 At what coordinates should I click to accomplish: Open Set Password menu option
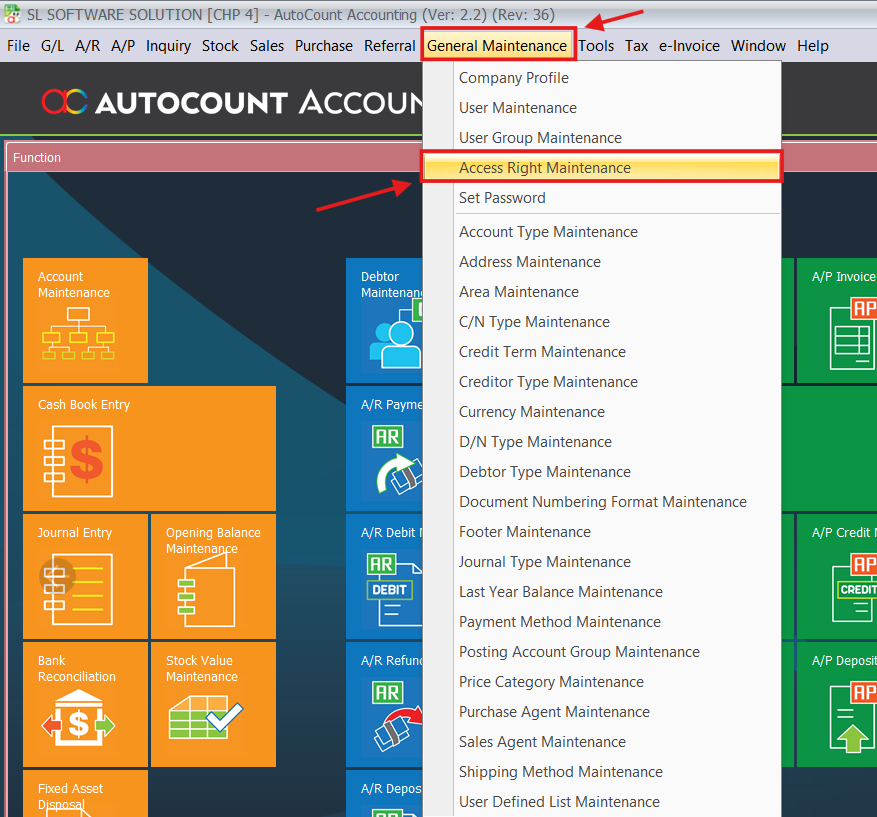[502, 198]
